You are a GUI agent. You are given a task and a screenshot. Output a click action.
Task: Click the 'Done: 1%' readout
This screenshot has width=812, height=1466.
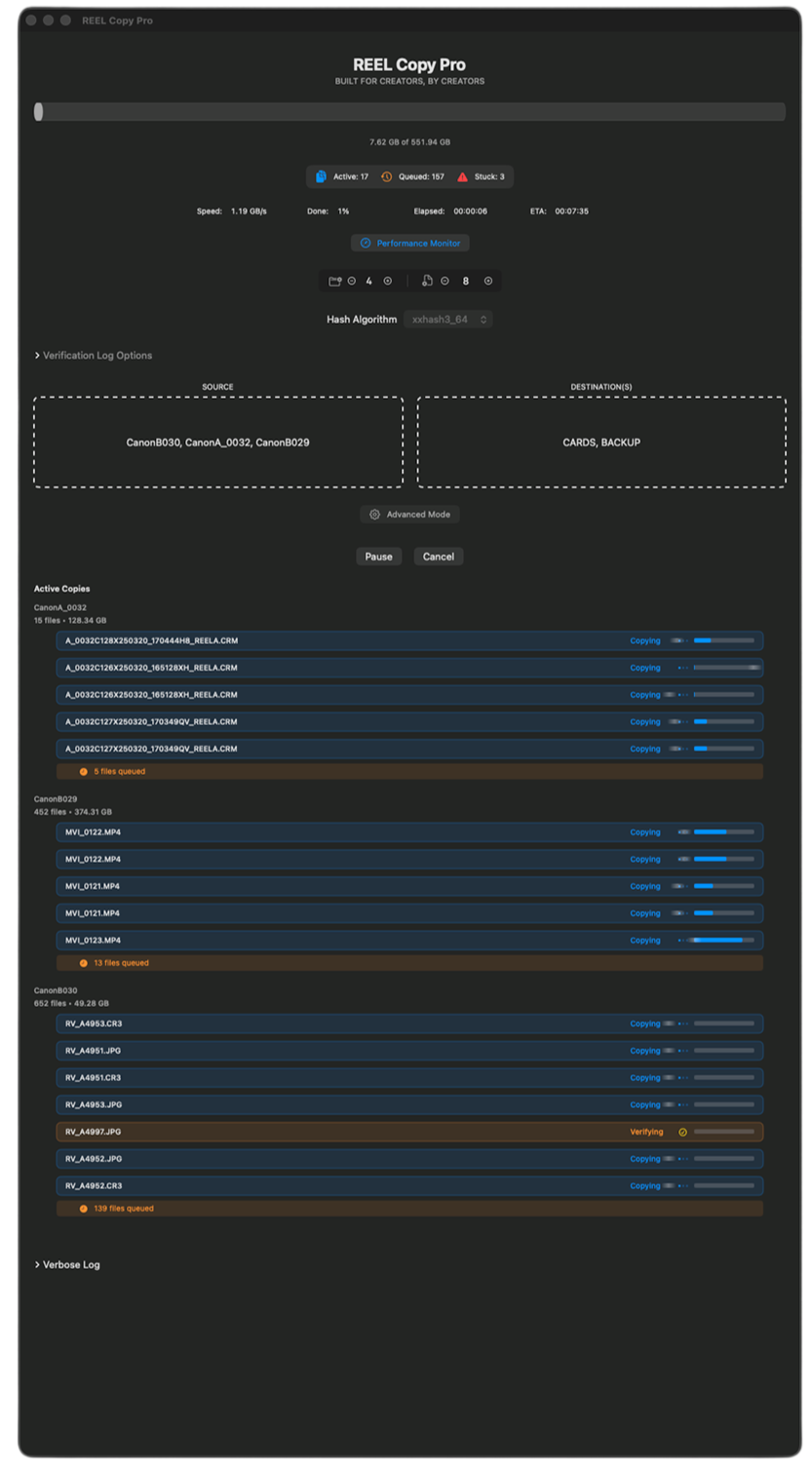pyautogui.click(x=329, y=211)
